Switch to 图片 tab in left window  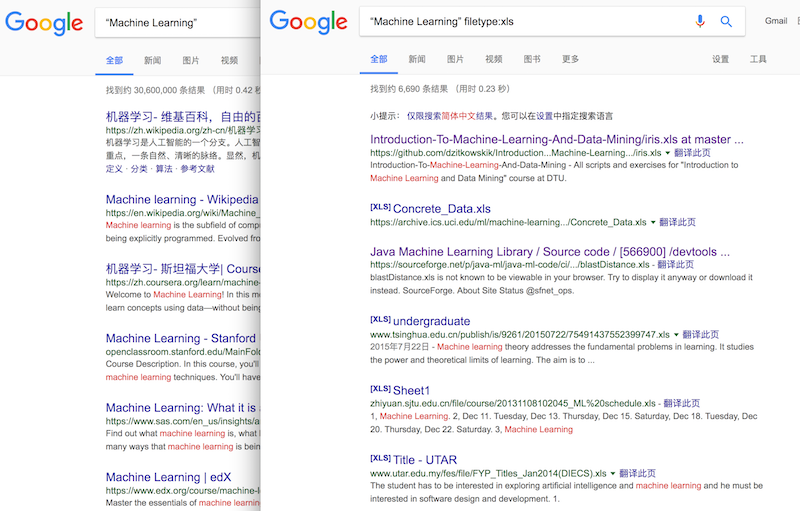(x=191, y=61)
